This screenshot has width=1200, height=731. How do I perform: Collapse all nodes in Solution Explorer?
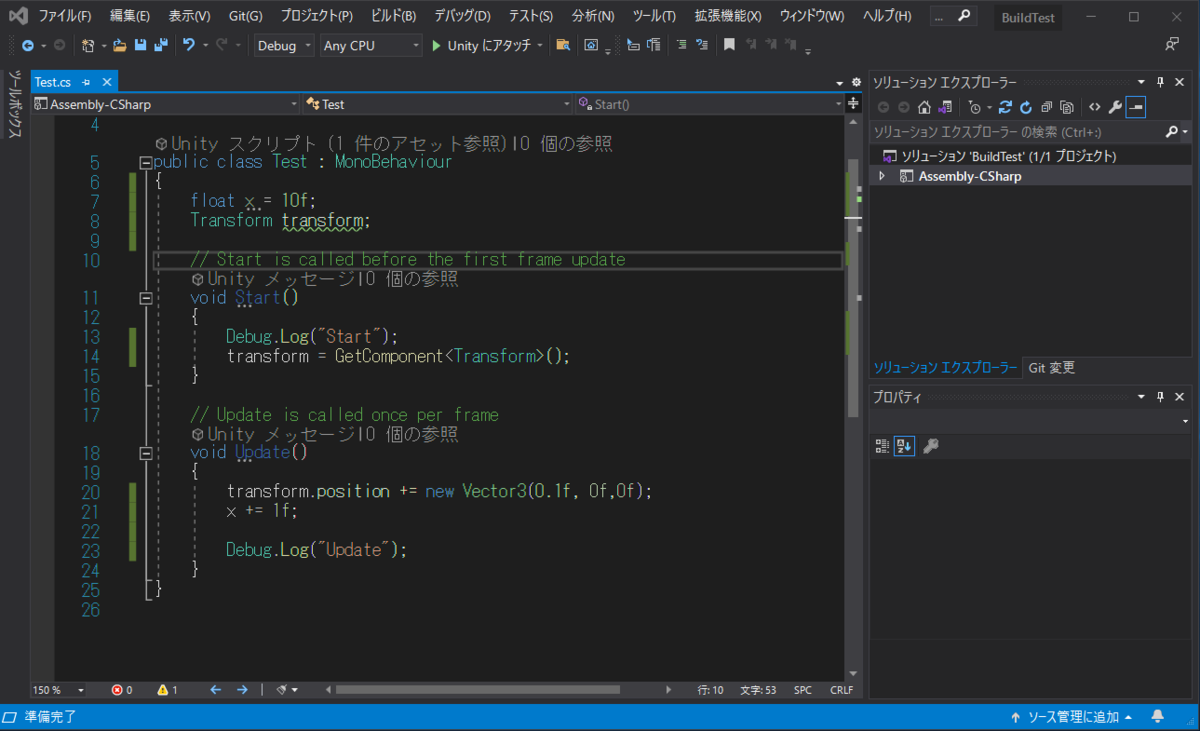coord(1046,107)
